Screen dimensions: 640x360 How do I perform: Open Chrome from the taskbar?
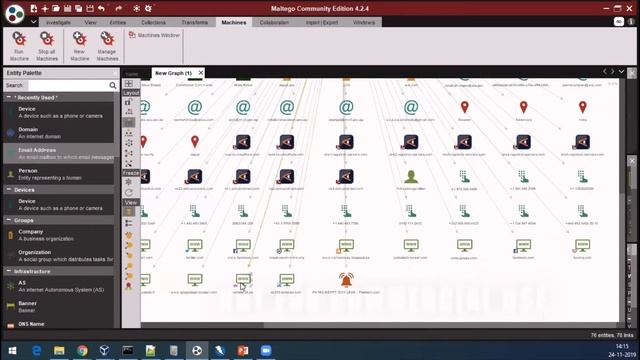click(82, 351)
